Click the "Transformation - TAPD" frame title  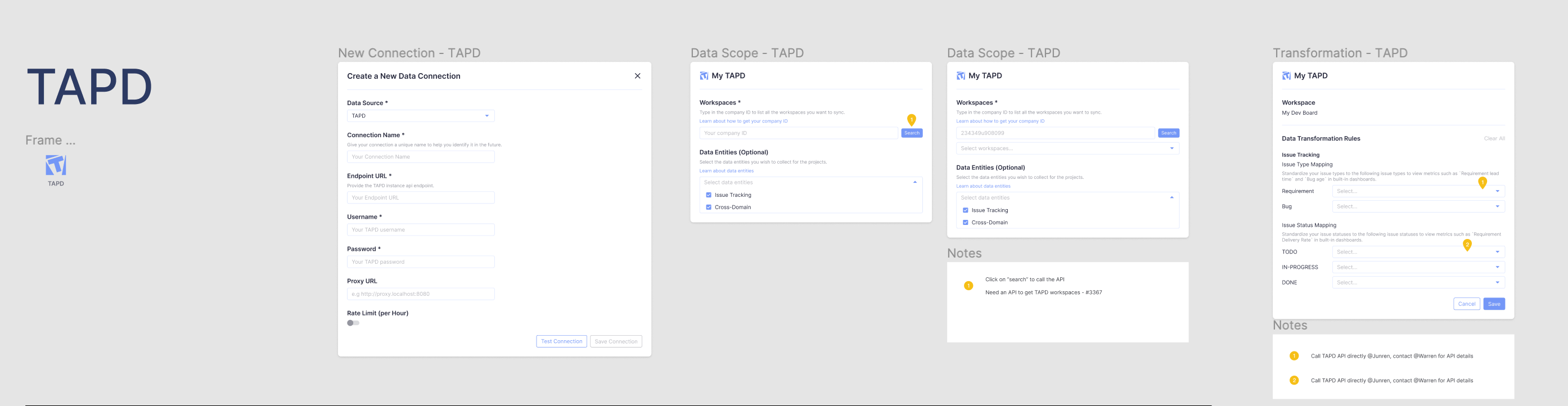(1340, 53)
